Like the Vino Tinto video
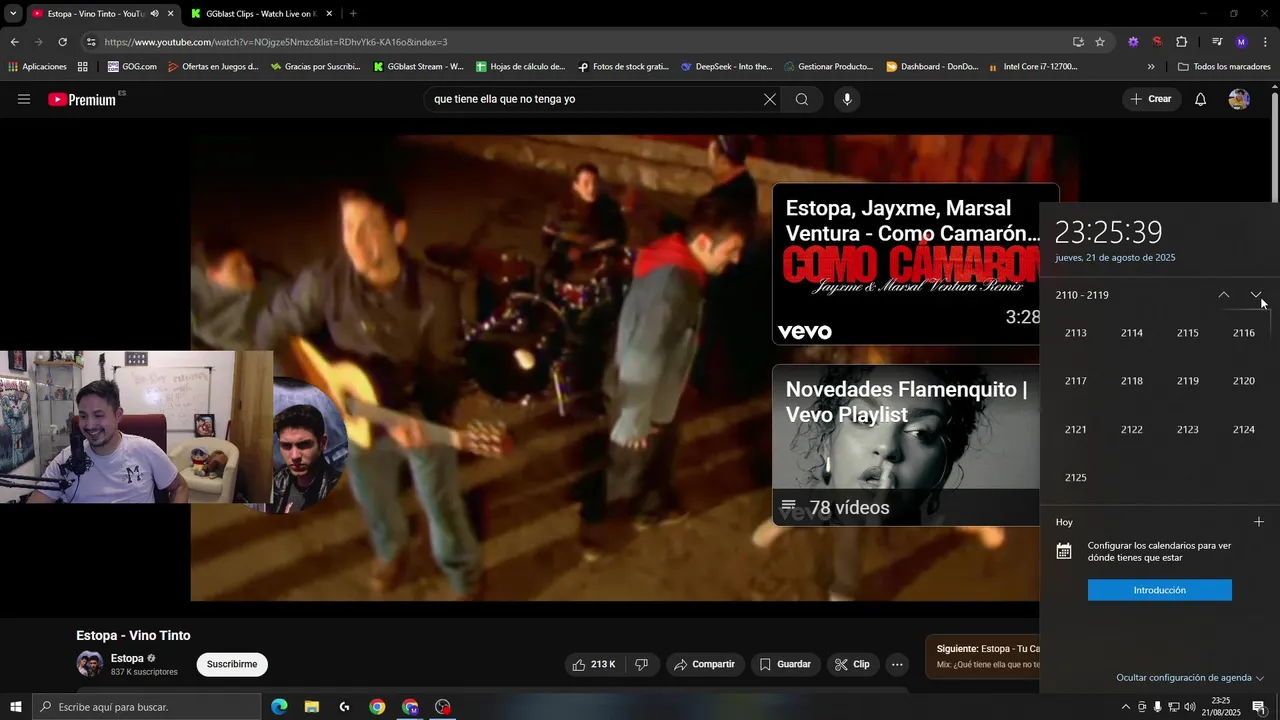Image resolution: width=1280 pixels, height=720 pixels. click(x=593, y=664)
